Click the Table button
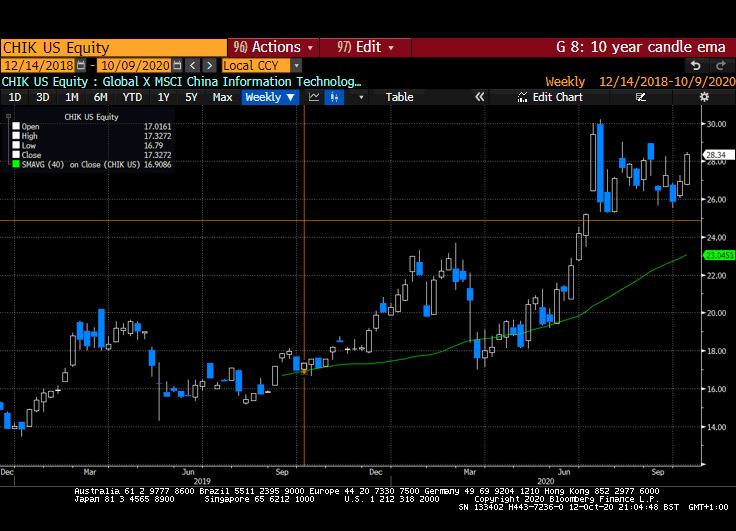The height and width of the screenshot is (531, 736). 399,97
